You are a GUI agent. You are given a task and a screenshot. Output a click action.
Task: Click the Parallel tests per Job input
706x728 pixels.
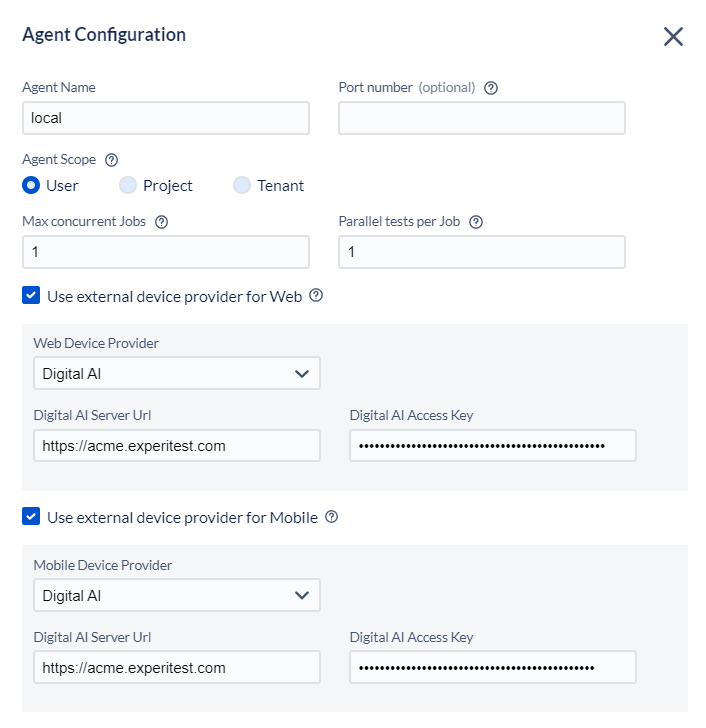[x=482, y=252]
